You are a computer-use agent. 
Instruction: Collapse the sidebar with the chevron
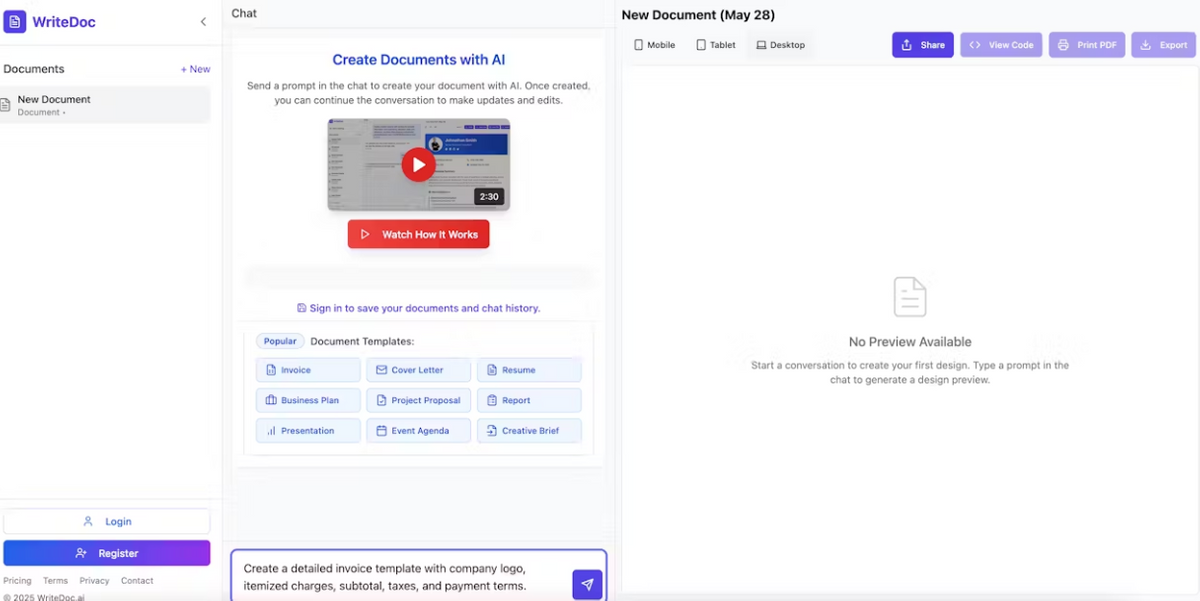203,21
